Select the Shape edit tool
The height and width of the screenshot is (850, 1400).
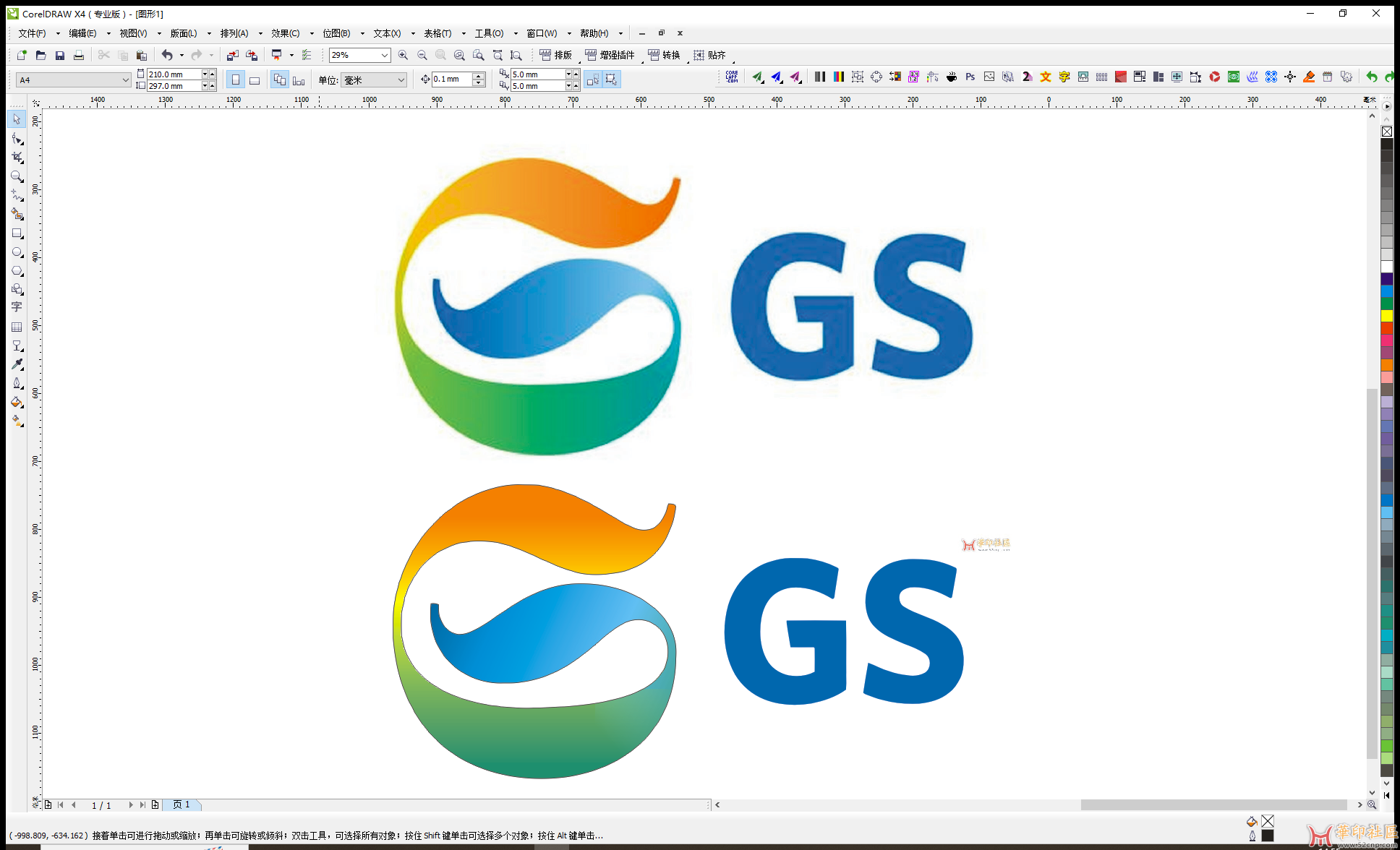click(17, 138)
